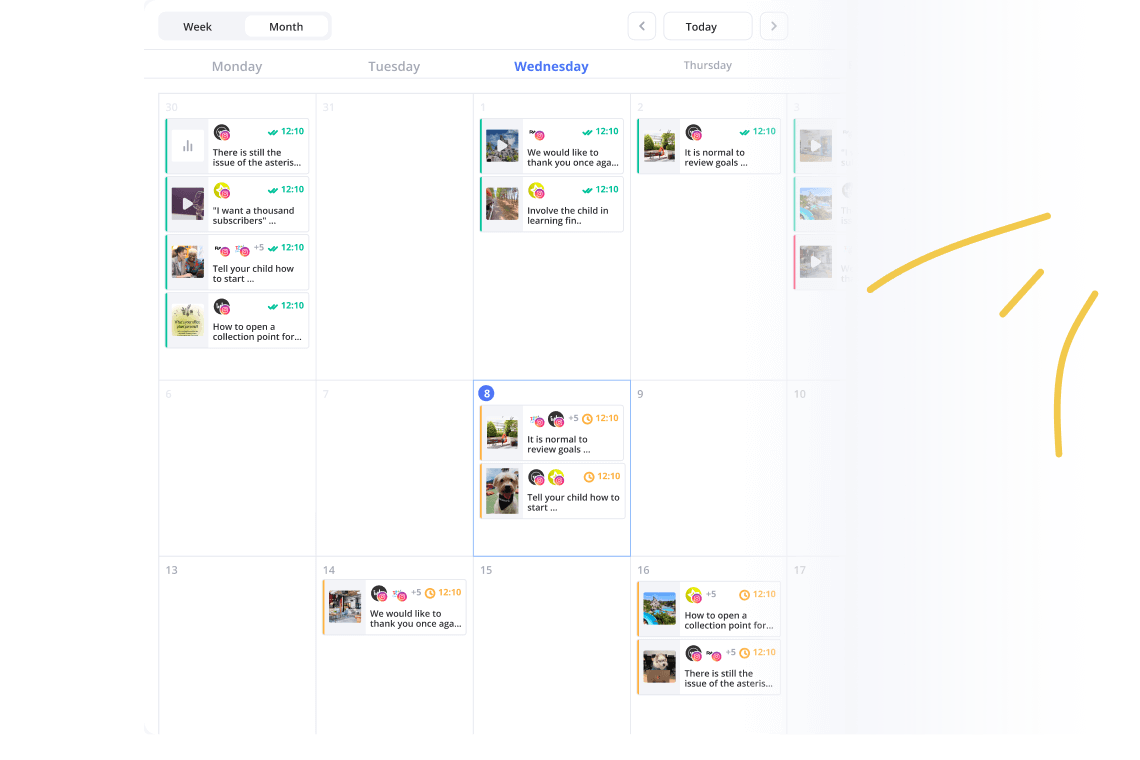Select the Wednesday column header
This screenshot has width=1140, height=760.
(x=551, y=65)
